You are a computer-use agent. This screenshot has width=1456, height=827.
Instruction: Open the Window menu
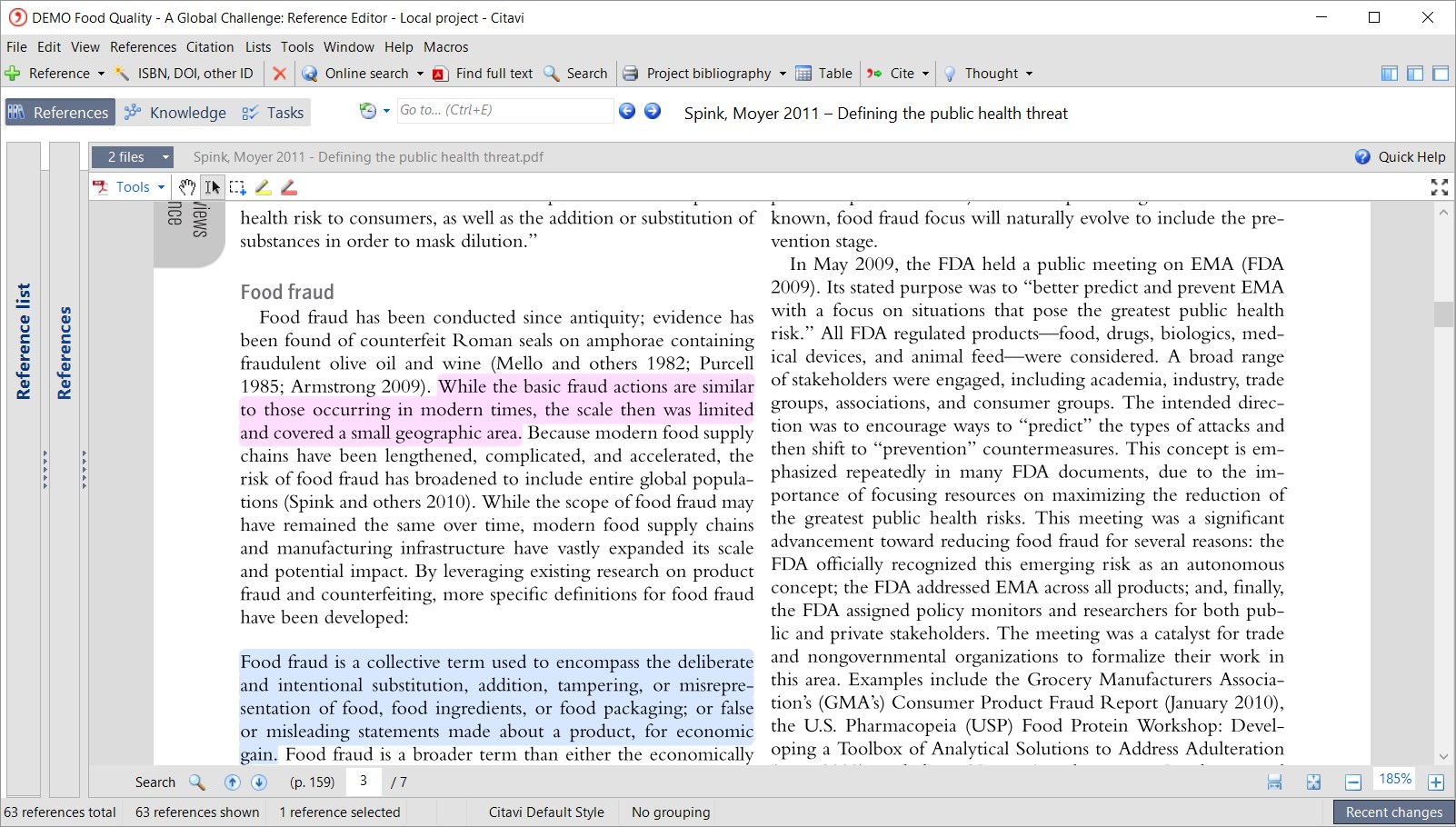[349, 47]
